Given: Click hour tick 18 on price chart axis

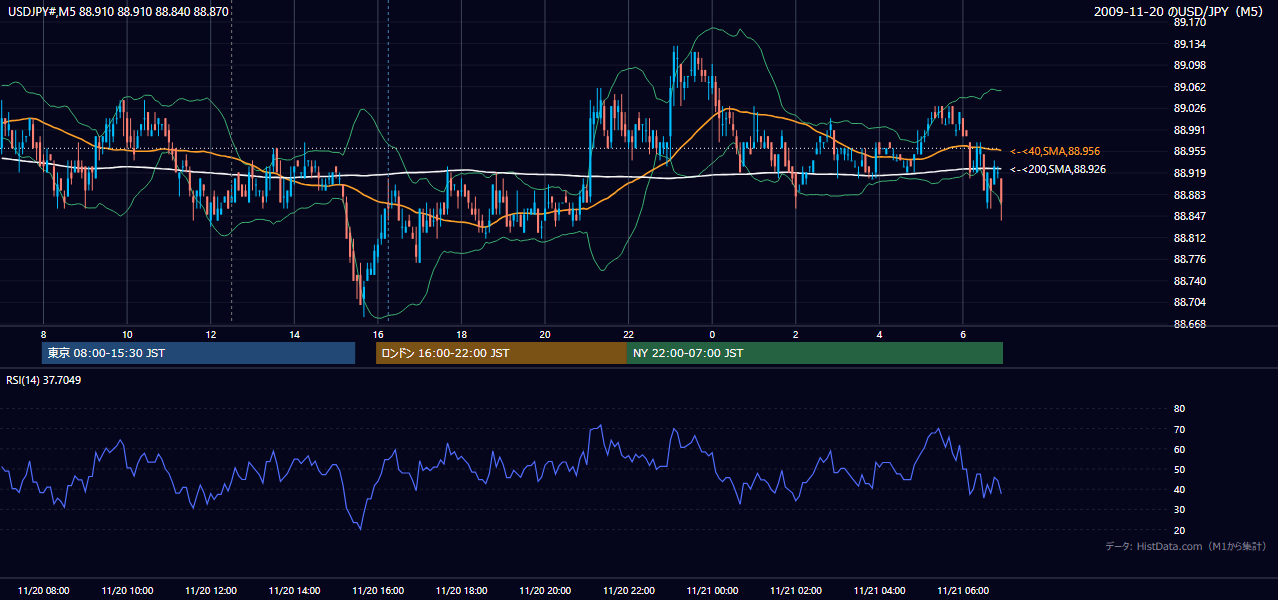Looking at the screenshot, I should 461,334.
